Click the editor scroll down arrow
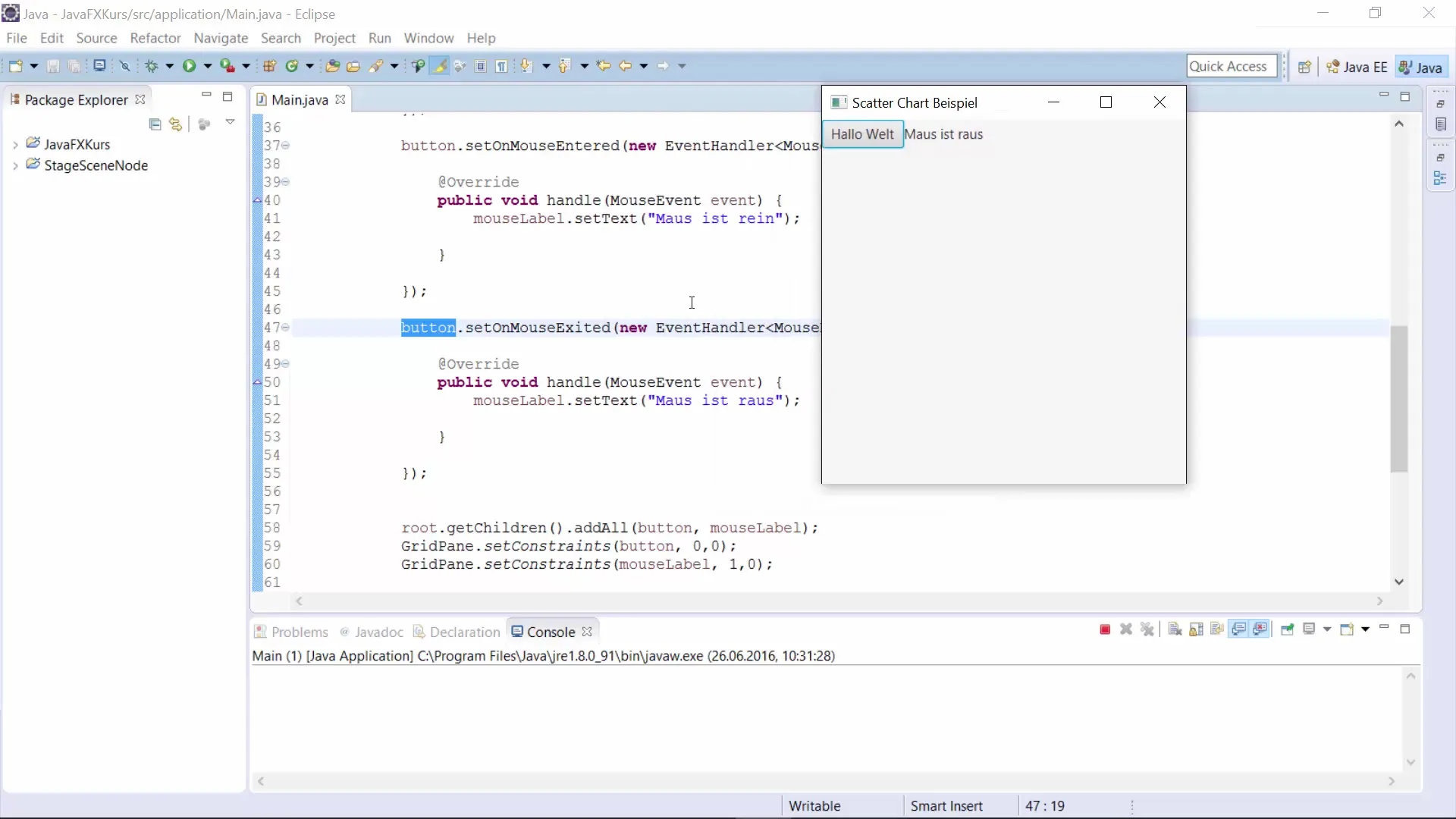The height and width of the screenshot is (819, 1456). [1399, 582]
